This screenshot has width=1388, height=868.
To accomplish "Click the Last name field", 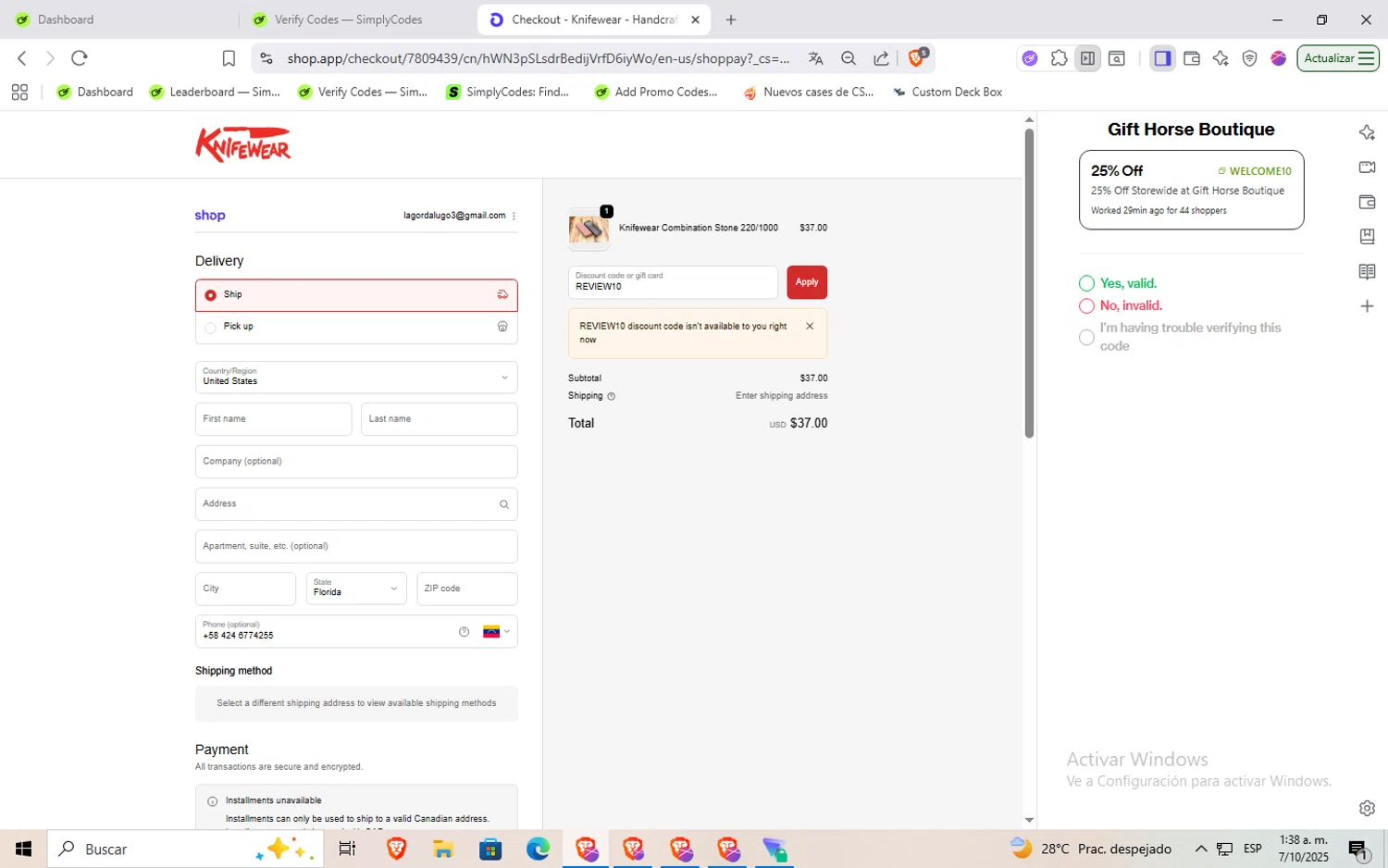I will point(439,419).
